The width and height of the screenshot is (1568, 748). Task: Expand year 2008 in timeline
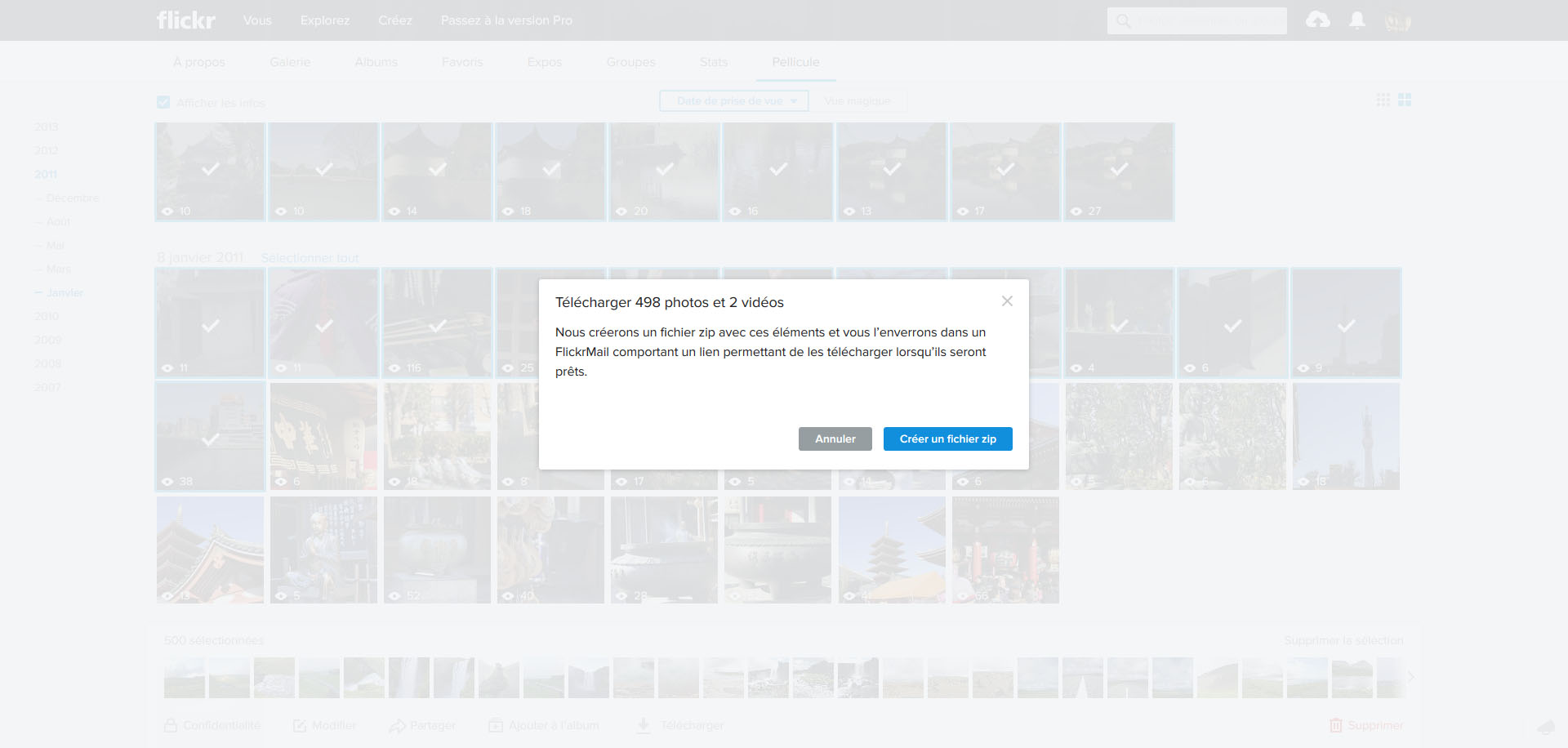(47, 363)
